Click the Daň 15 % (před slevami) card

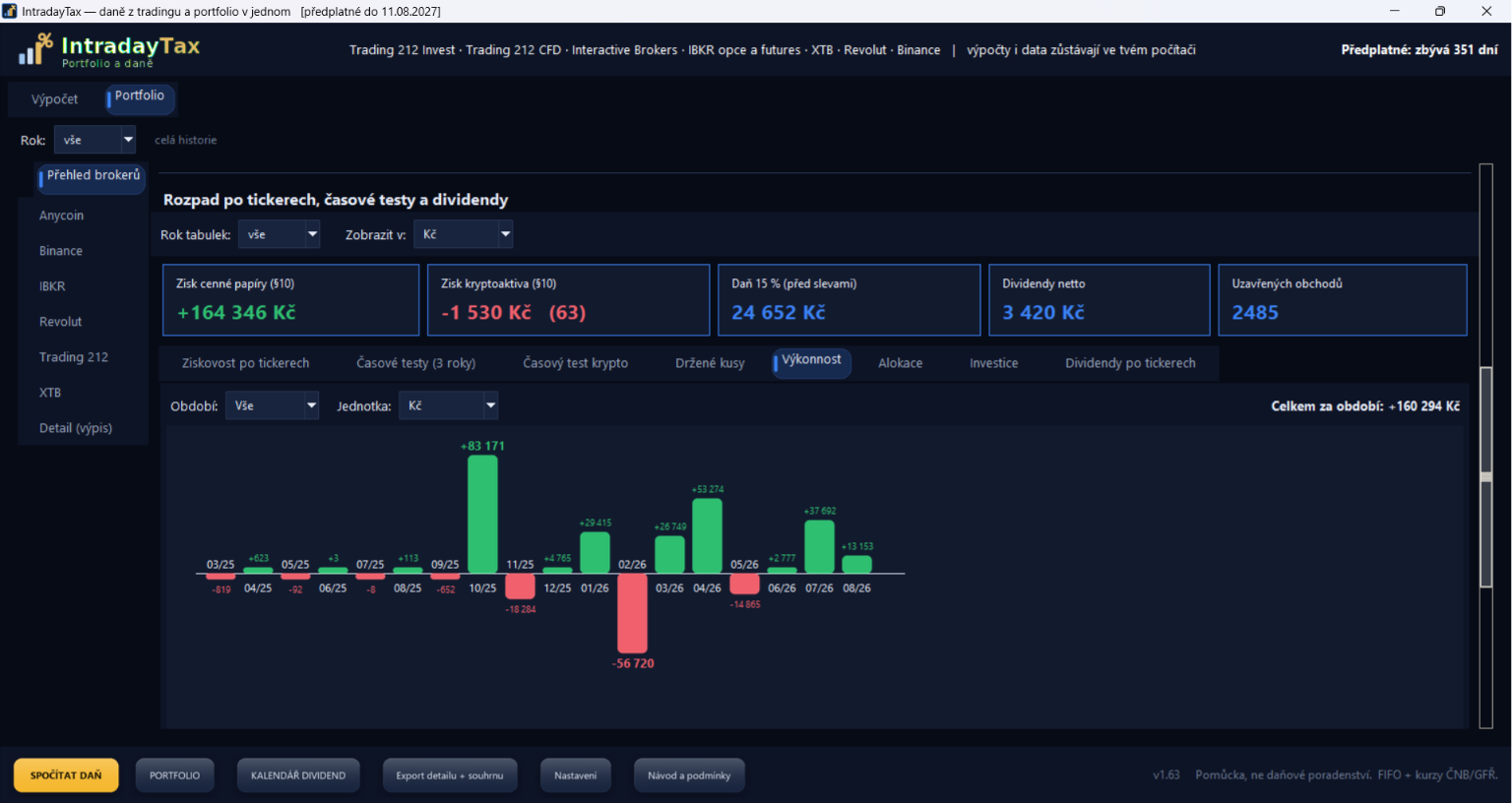coord(850,300)
